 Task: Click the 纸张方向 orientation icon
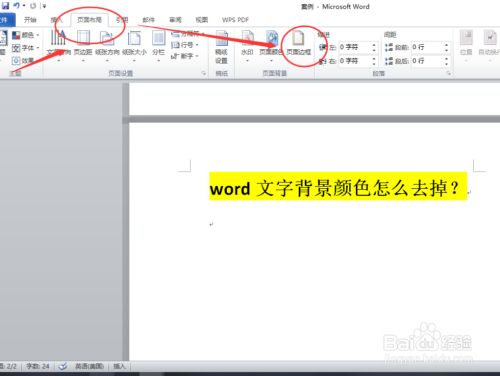107,38
